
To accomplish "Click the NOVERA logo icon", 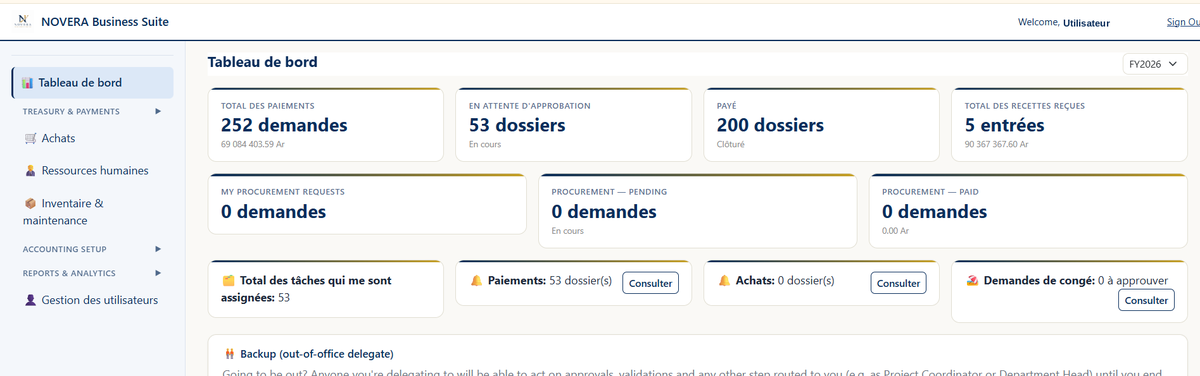I will tap(22, 22).
